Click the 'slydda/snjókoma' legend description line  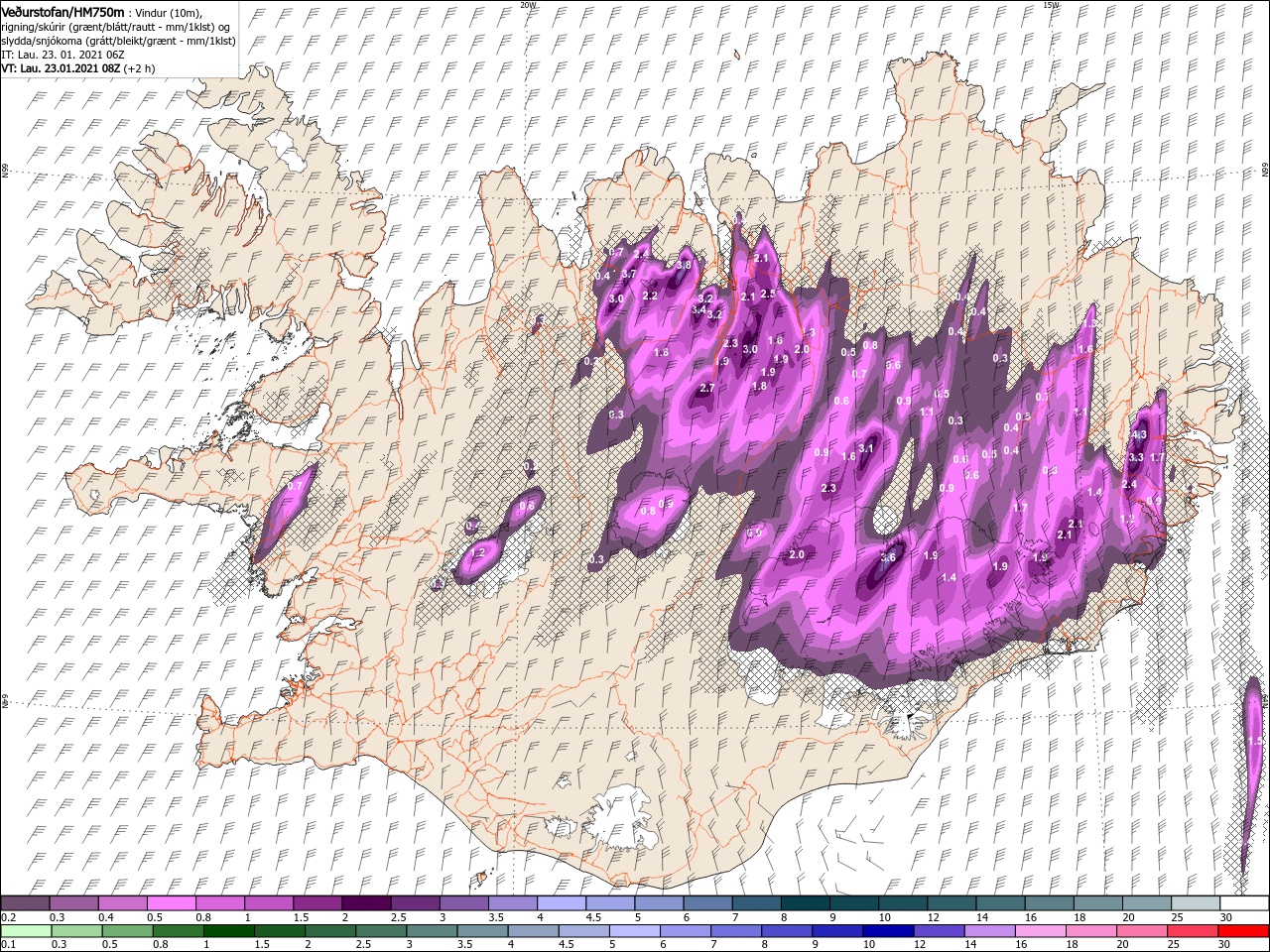click(118, 41)
